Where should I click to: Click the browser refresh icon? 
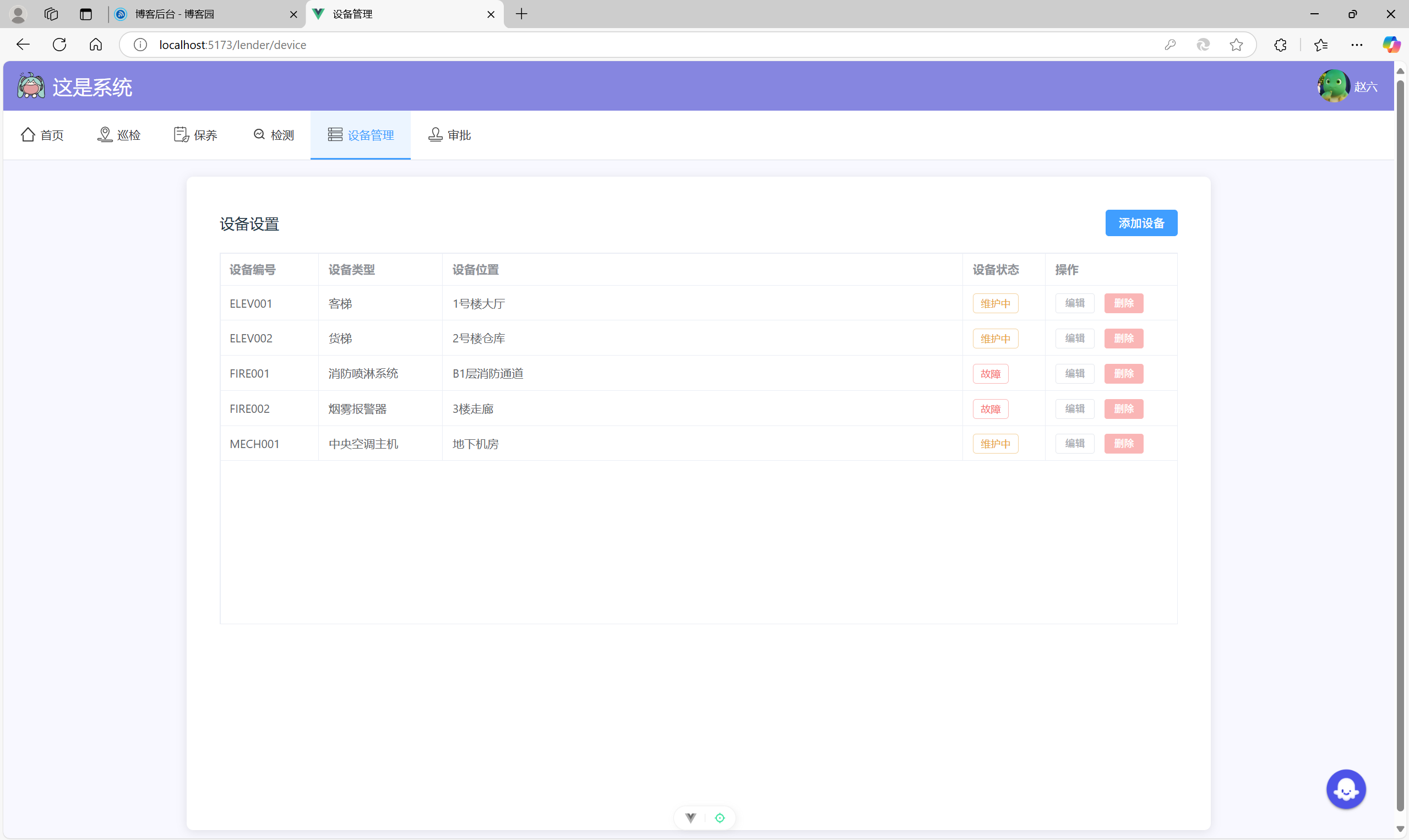pos(59,45)
